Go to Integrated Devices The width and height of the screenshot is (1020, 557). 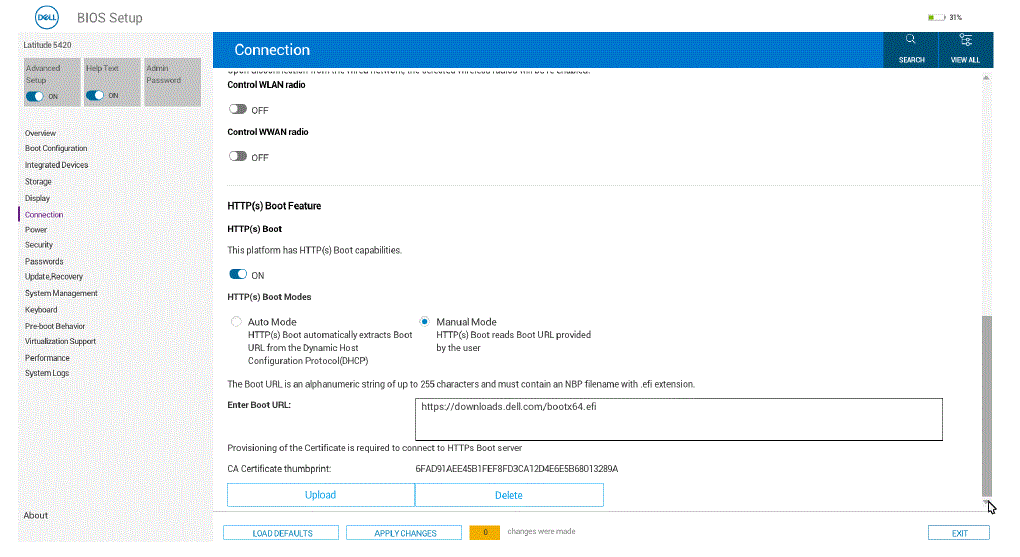tap(57, 165)
